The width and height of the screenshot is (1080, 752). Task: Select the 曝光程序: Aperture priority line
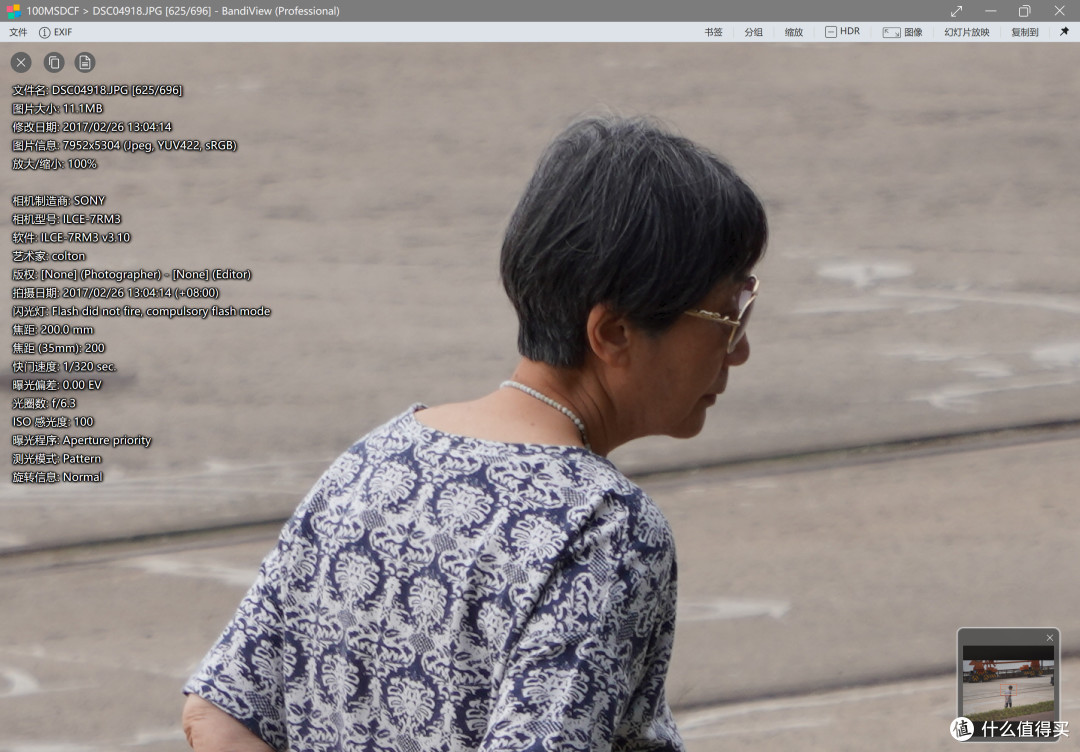81,440
